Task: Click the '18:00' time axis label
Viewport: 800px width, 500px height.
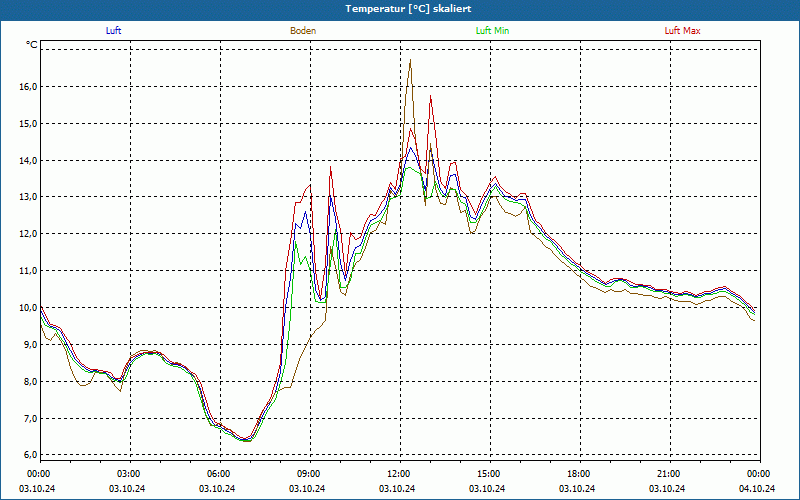Action: [579, 474]
